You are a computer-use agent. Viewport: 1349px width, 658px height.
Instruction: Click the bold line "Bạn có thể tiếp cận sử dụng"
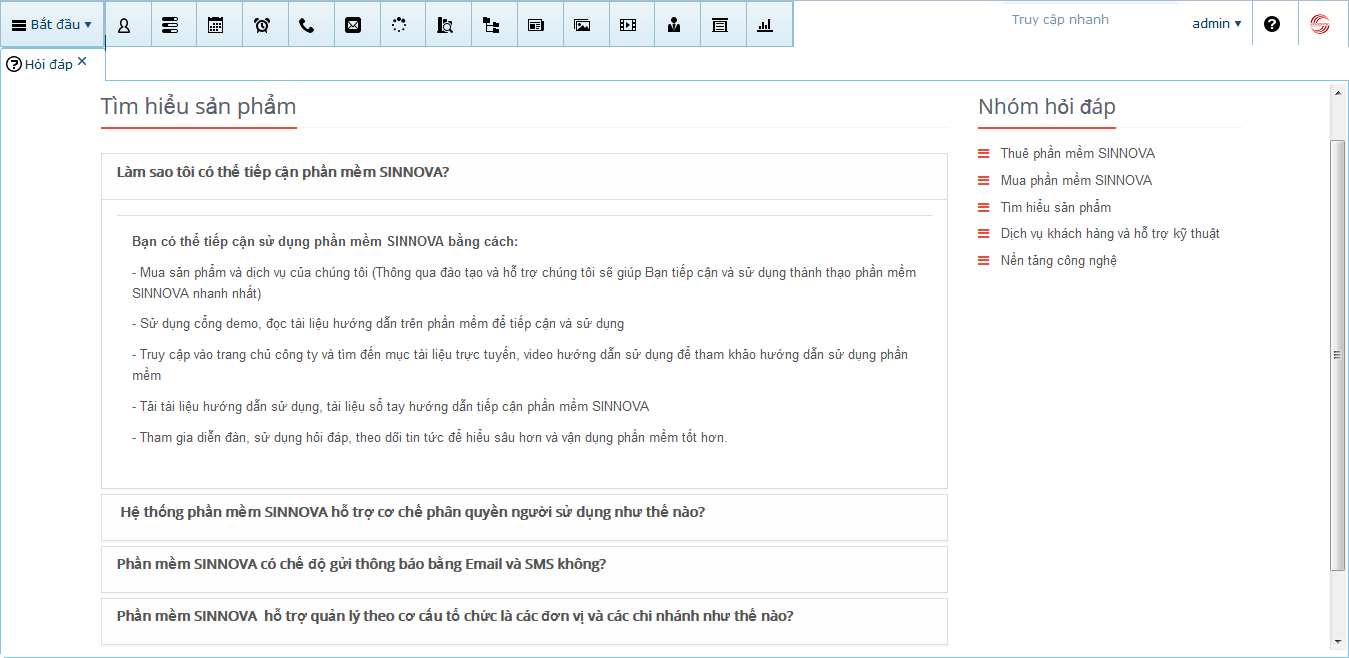pyautogui.click(x=325, y=242)
